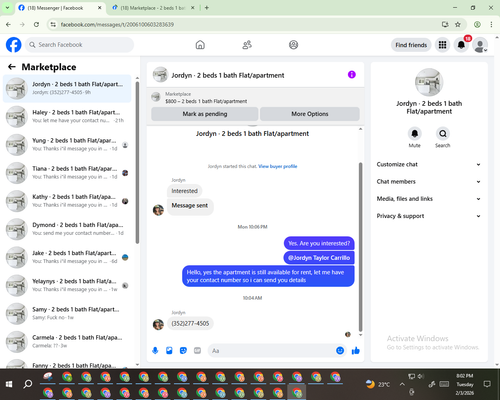Reload the page in Chrome
The width and height of the screenshot is (500, 400).
pos(36,24)
